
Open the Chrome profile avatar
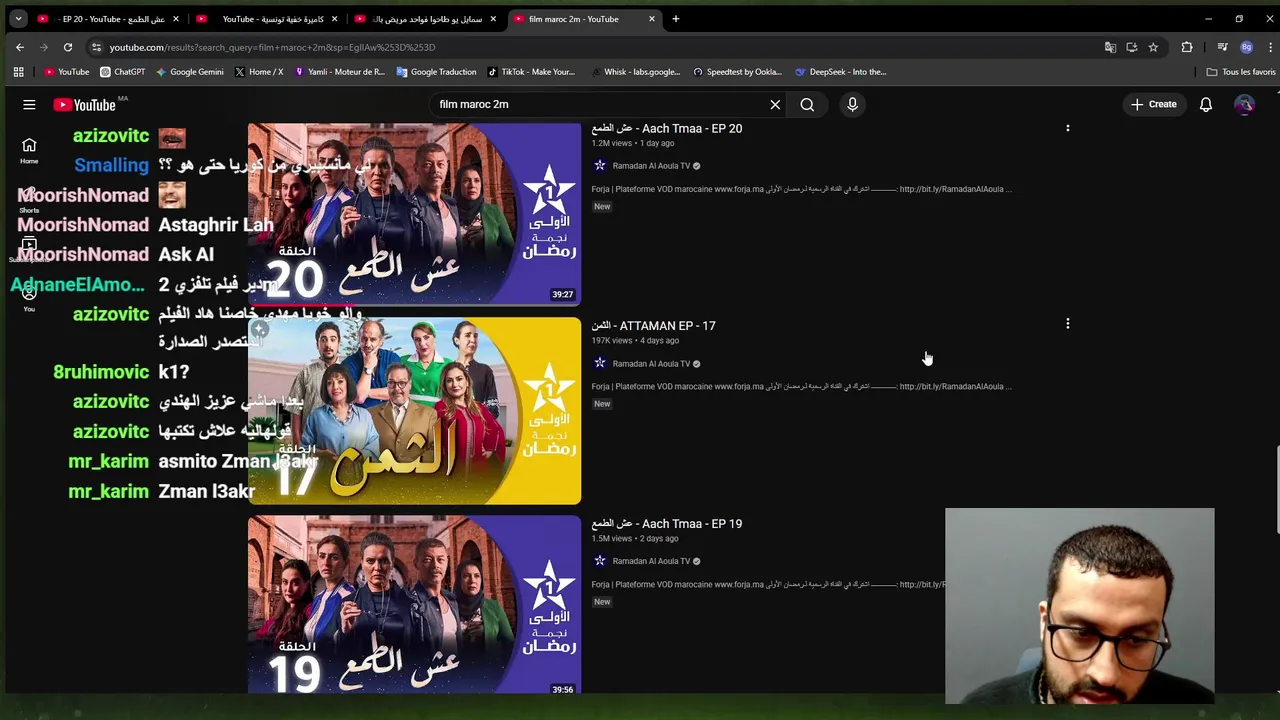1246,47
